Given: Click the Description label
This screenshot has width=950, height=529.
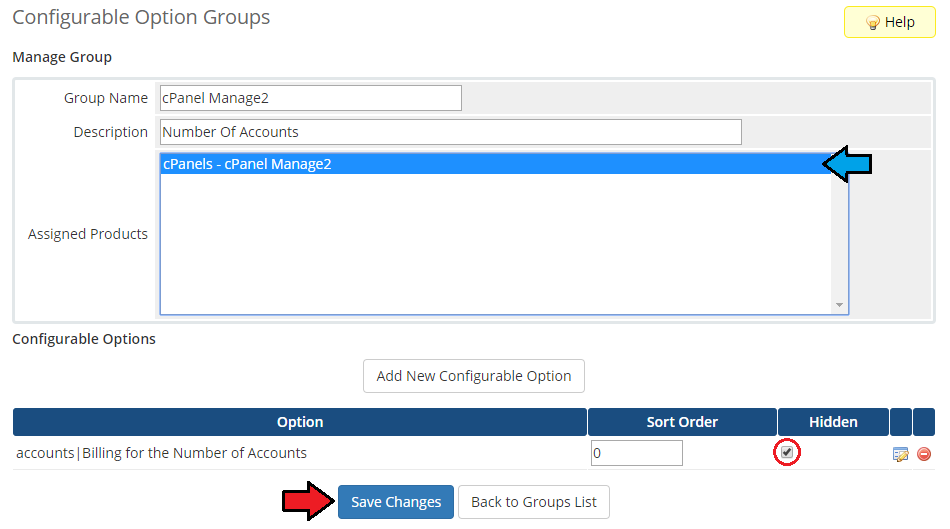Looking at the screenshot, I should point(111,132).
